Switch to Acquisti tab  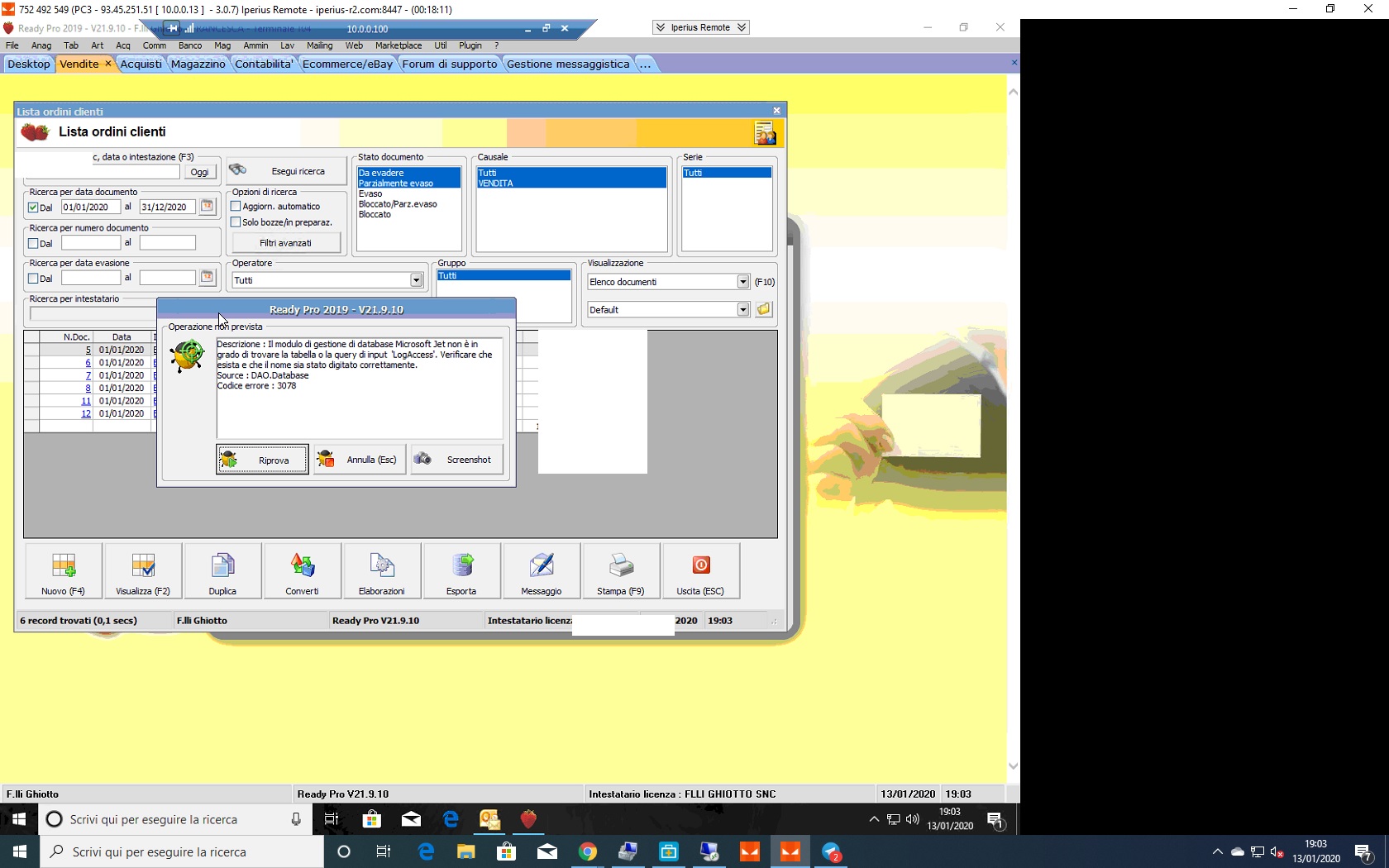pyautogui.click(x=141, y=64)
